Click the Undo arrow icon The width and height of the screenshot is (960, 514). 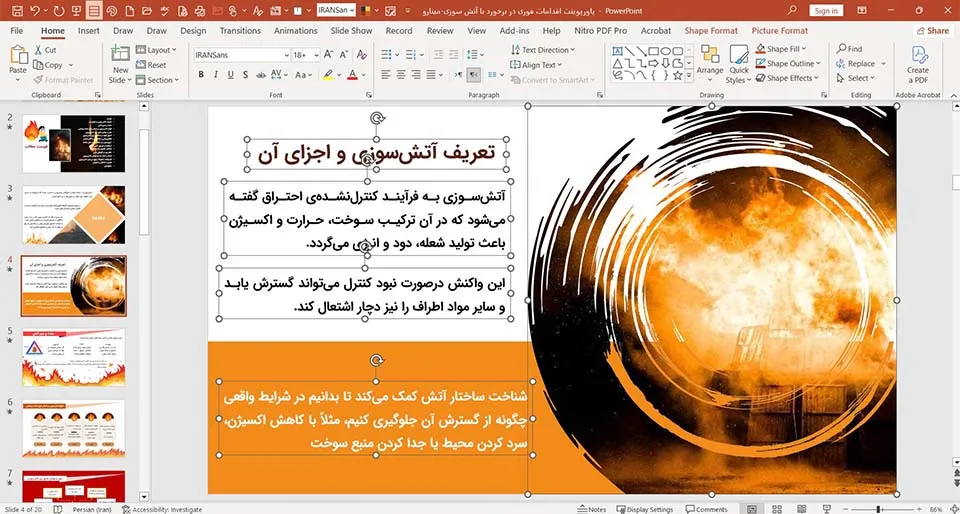(x=34, y=10)
